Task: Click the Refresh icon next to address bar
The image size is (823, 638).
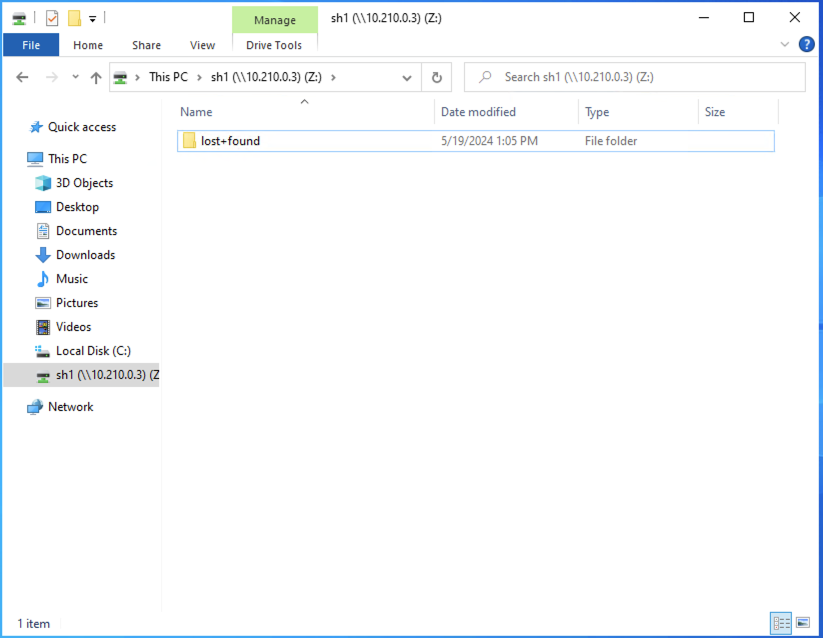Action: click(437, 76)
